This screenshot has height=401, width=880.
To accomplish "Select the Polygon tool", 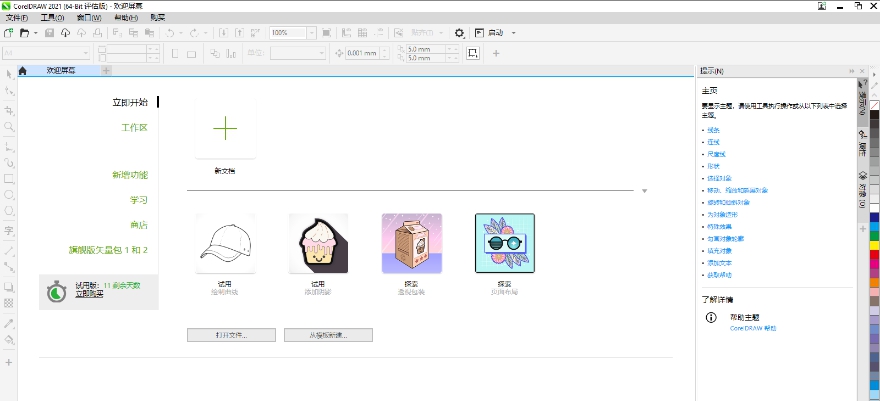I will point(9,211).
